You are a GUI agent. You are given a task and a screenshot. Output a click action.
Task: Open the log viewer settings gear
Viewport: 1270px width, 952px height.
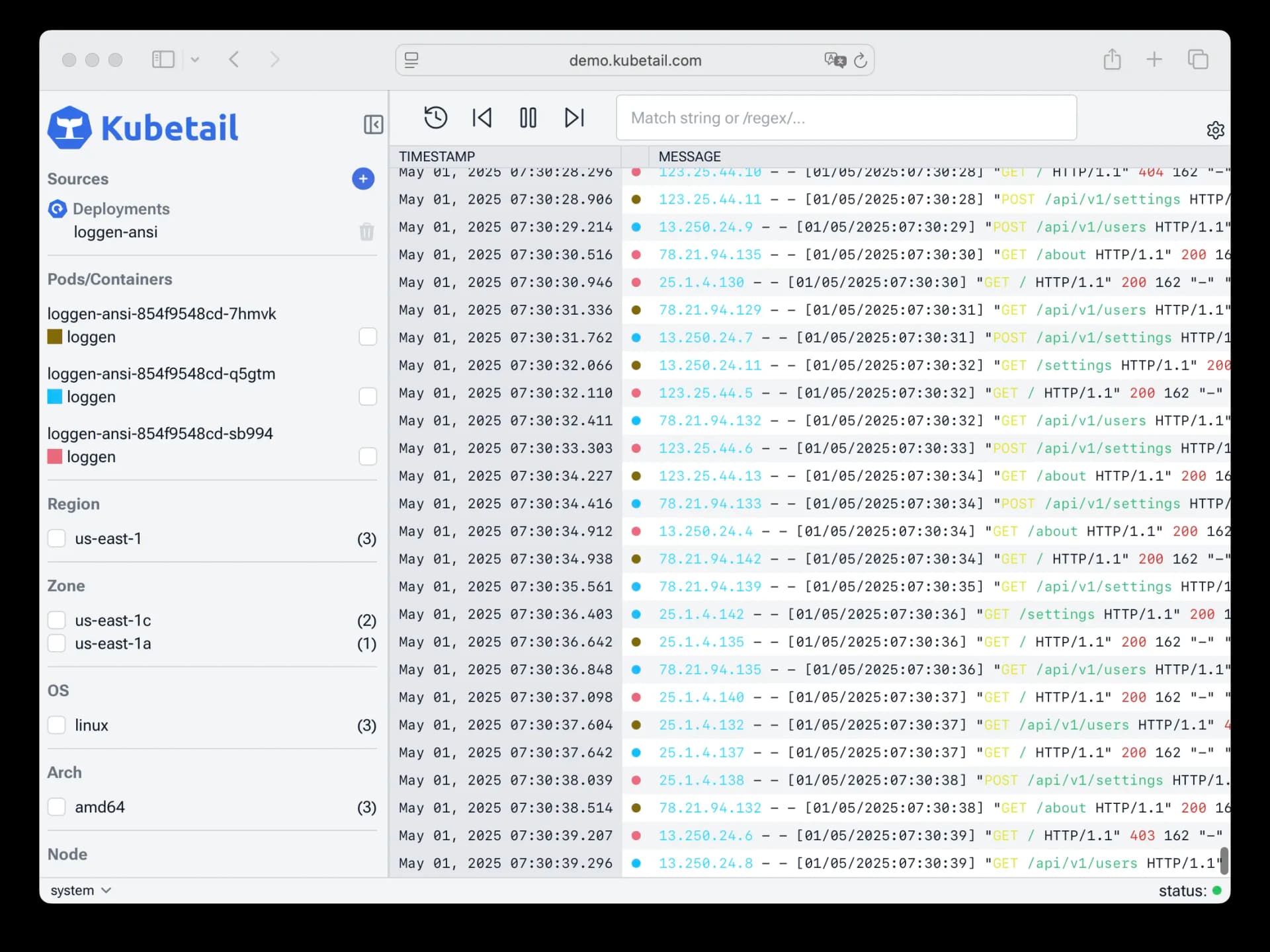click(x=1215, y=130)
